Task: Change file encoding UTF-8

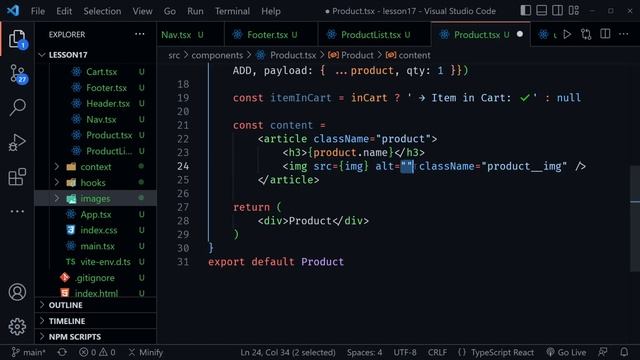Action: (x=405, y=352)
